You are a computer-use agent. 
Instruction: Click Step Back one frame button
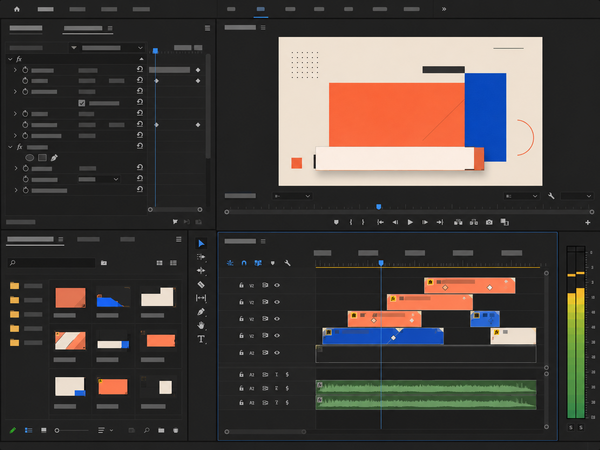395,222
